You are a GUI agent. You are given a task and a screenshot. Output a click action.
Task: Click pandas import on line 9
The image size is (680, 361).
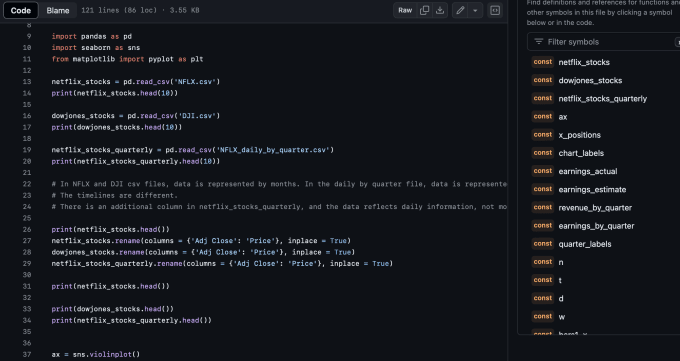point(93,36)
